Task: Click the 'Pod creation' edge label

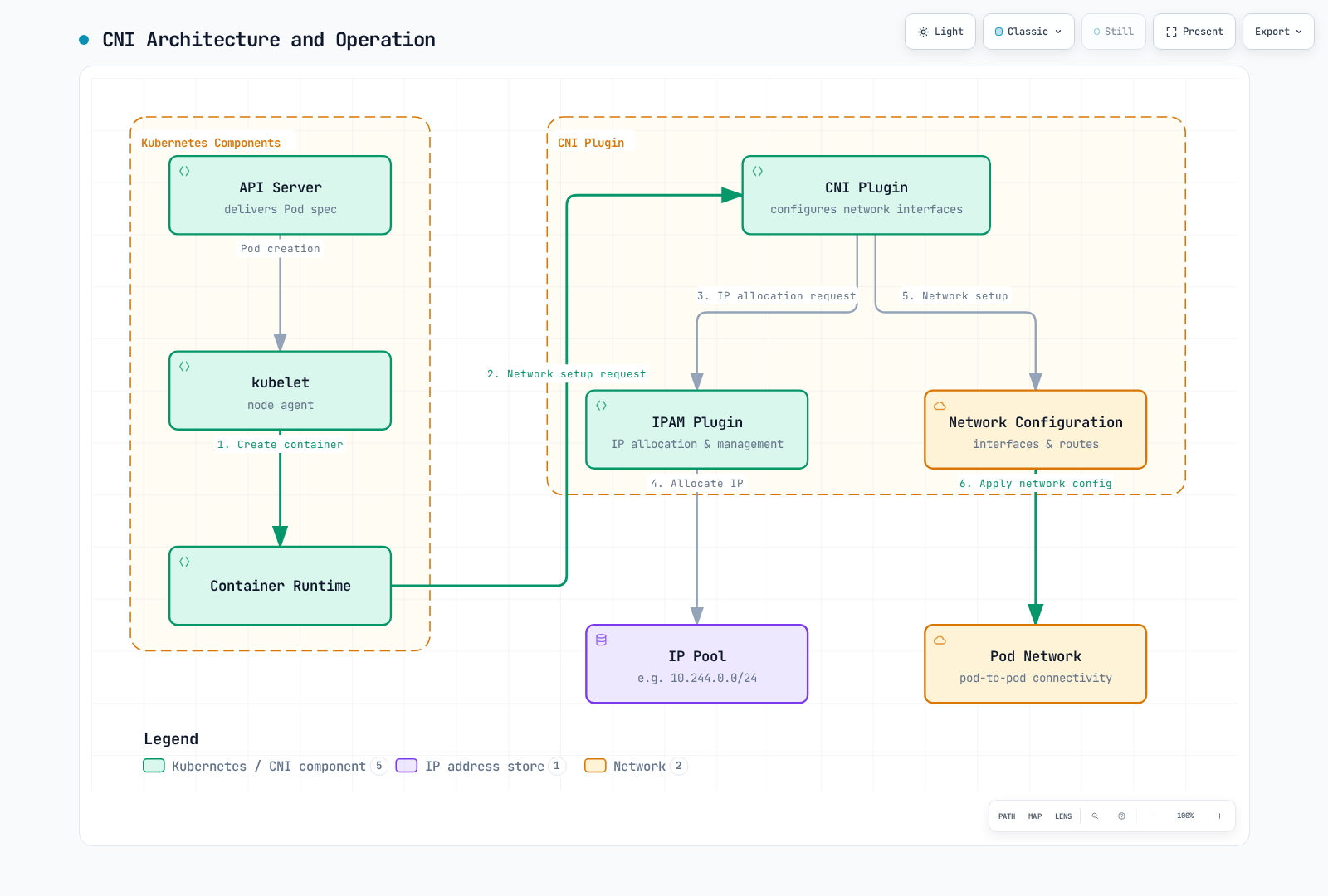Action: click(x=280, y=249)
